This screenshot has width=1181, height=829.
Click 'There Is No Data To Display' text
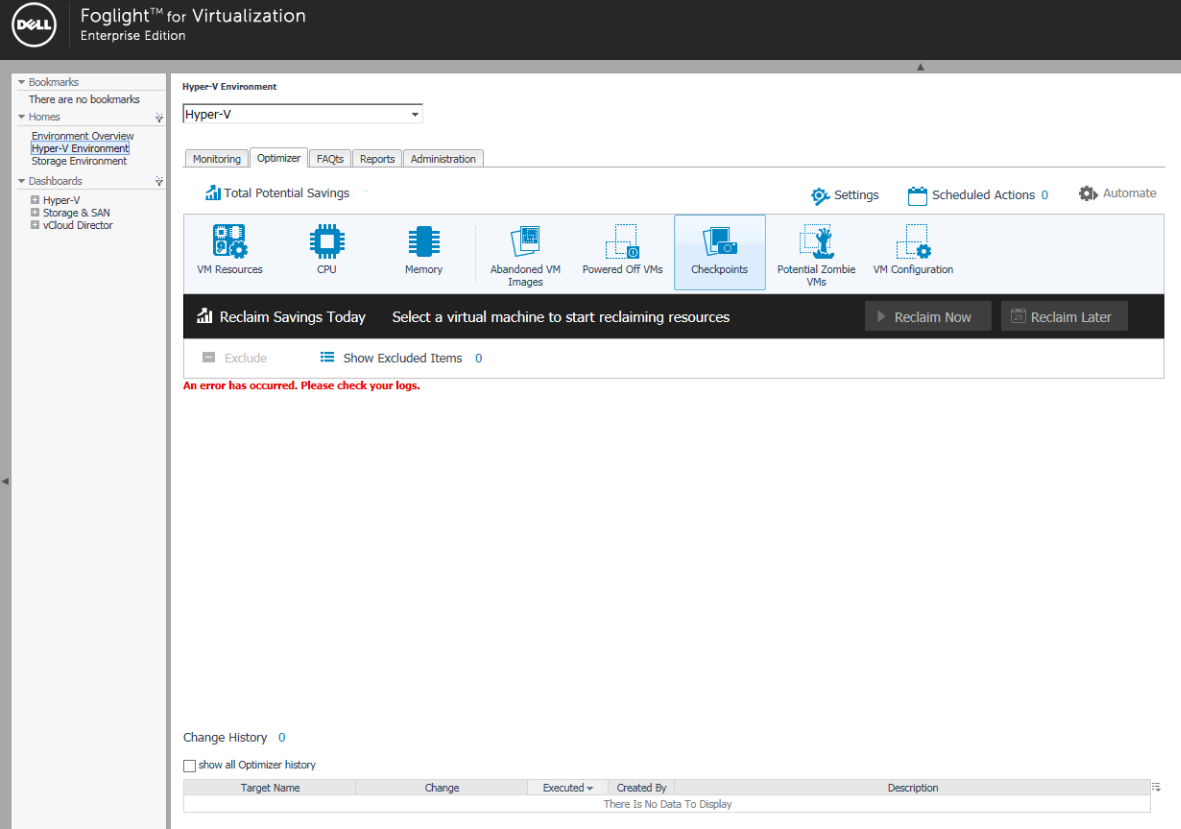click(667, 804)
